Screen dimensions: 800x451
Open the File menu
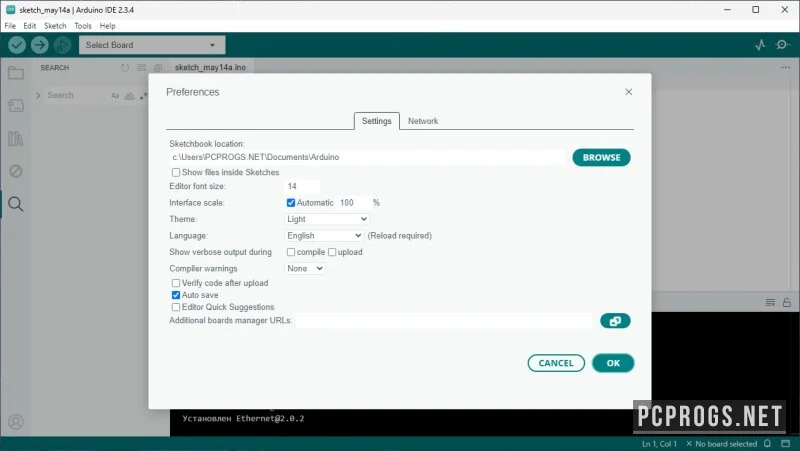tap(10, 26)
